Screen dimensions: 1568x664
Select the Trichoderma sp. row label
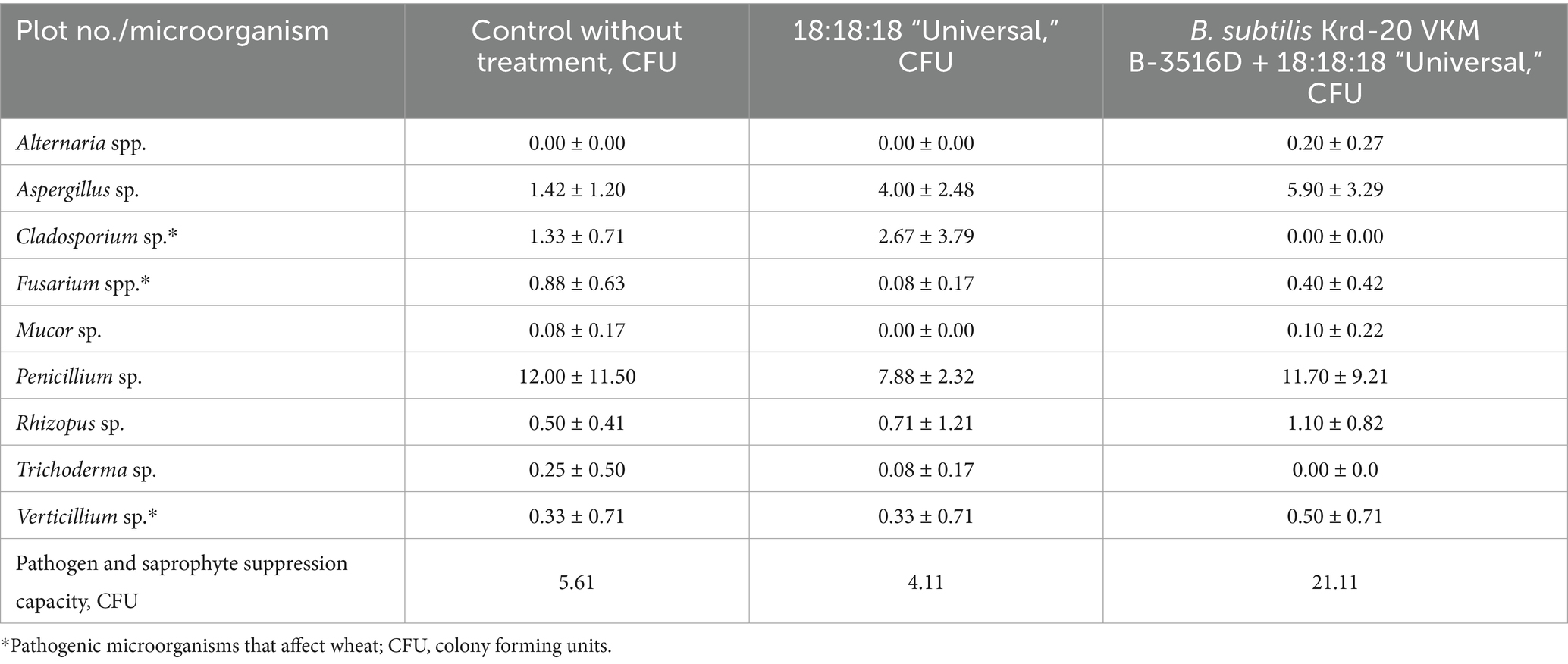click(x=86, y=470)
